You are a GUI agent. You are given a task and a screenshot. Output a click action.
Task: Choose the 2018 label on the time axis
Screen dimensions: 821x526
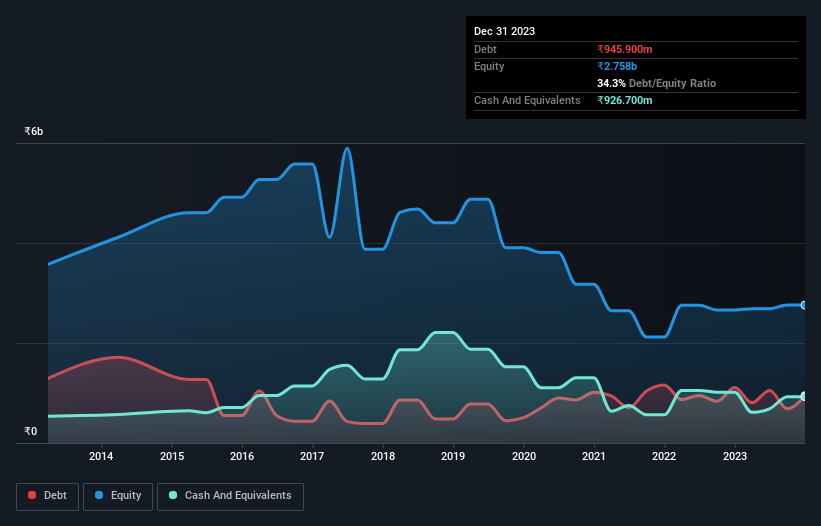pyautogui.click(x=382, y=457)
